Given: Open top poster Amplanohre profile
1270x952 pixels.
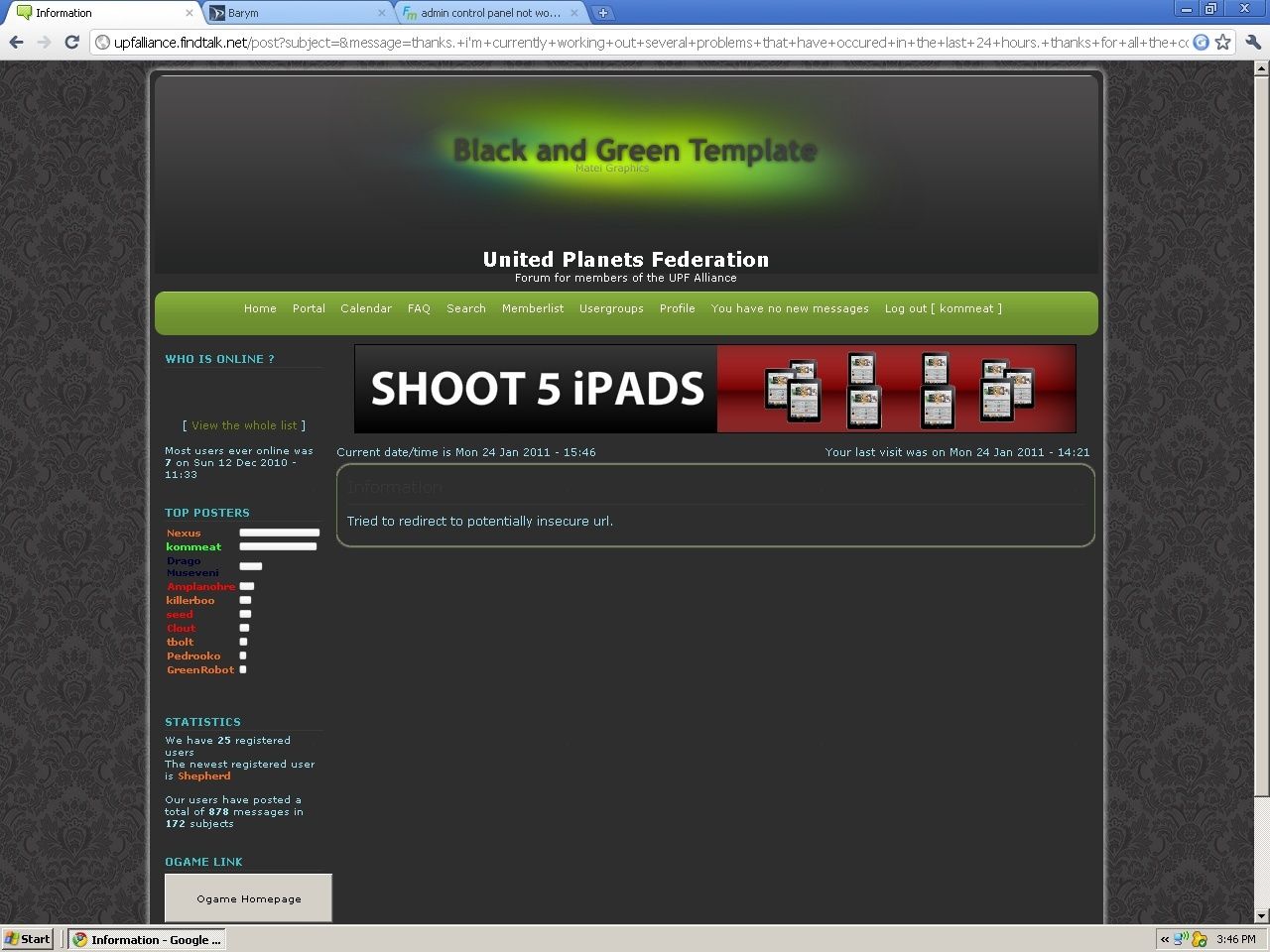Looking at the screenshot, I should pos(200,587).
